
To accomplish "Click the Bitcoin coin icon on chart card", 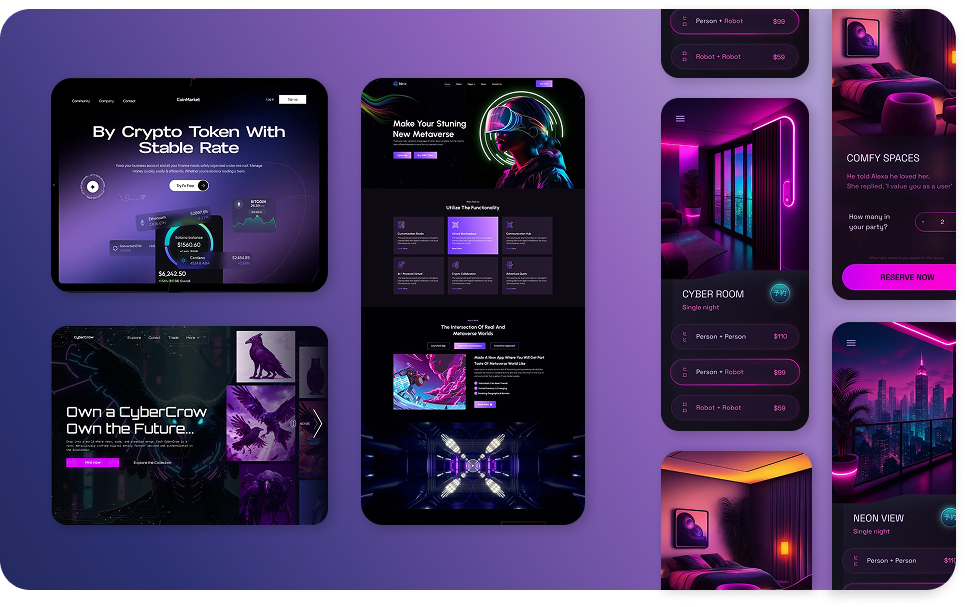I will tap(238, 204).
